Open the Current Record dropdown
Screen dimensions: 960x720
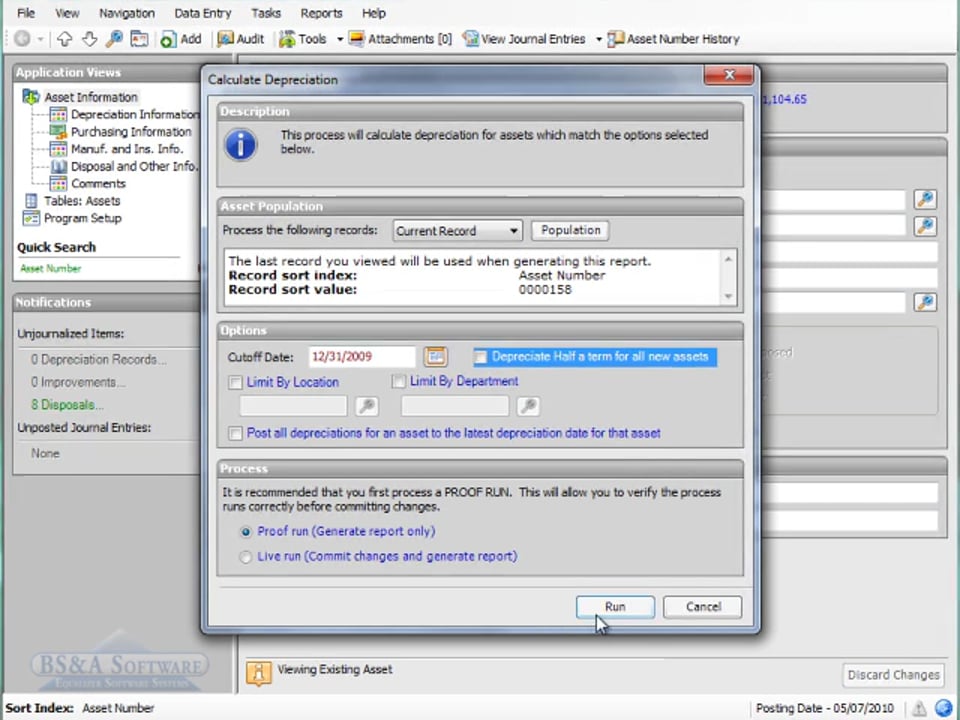pyautogui.click(x=457, y=231)
